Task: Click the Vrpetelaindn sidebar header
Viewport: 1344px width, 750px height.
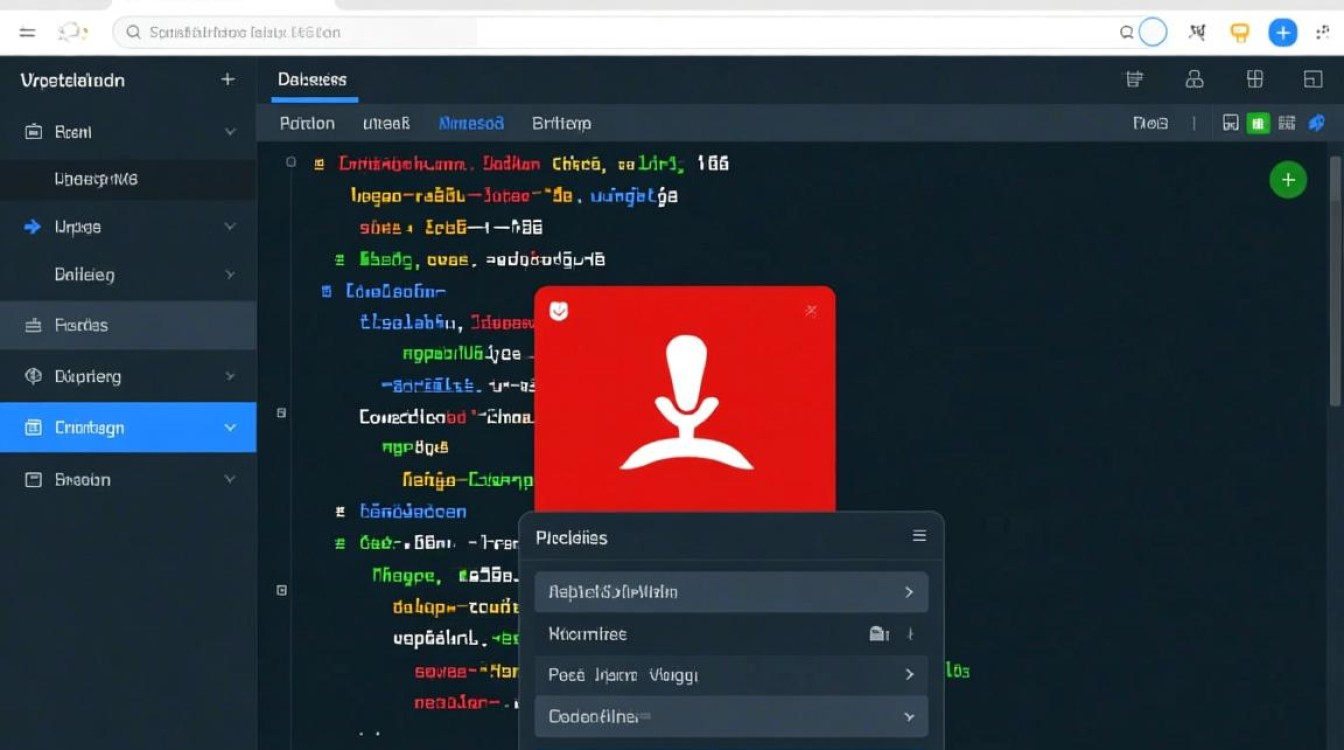Action: [x=72, y=80]
